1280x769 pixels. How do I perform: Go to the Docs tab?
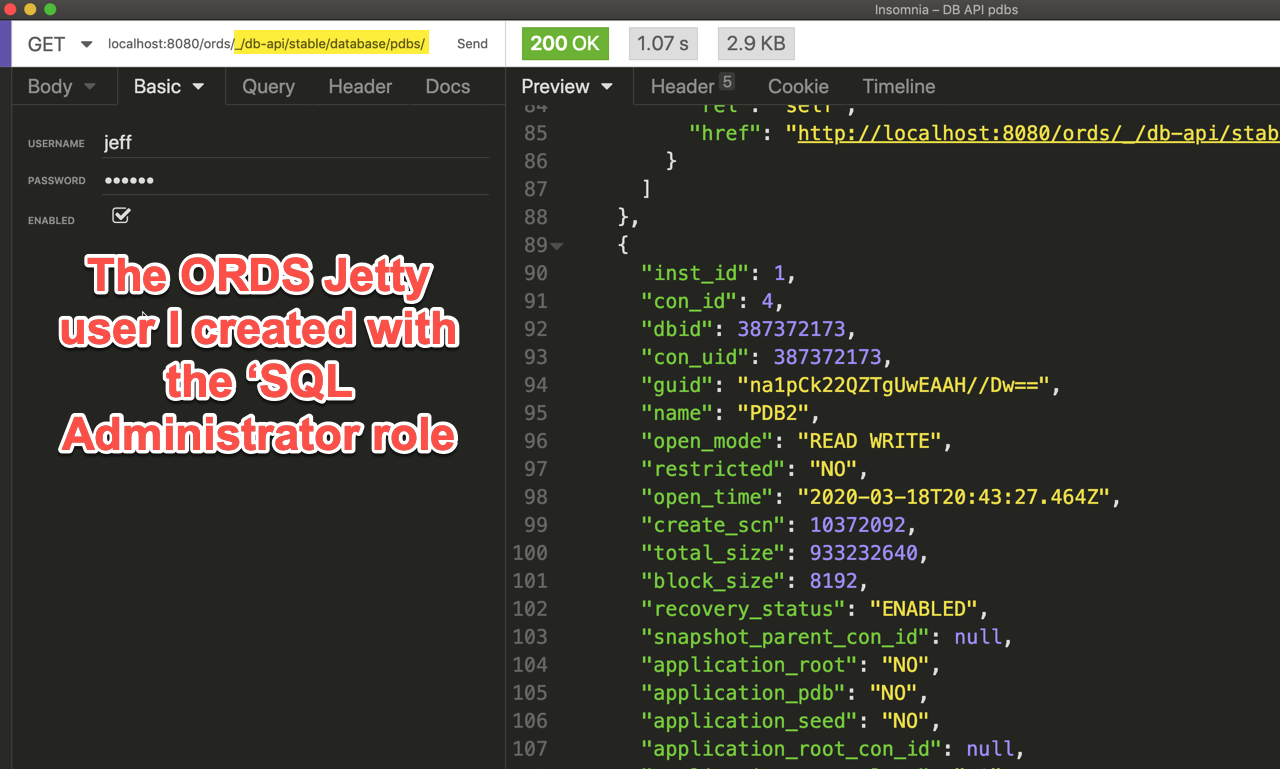[x=447, y=87]
